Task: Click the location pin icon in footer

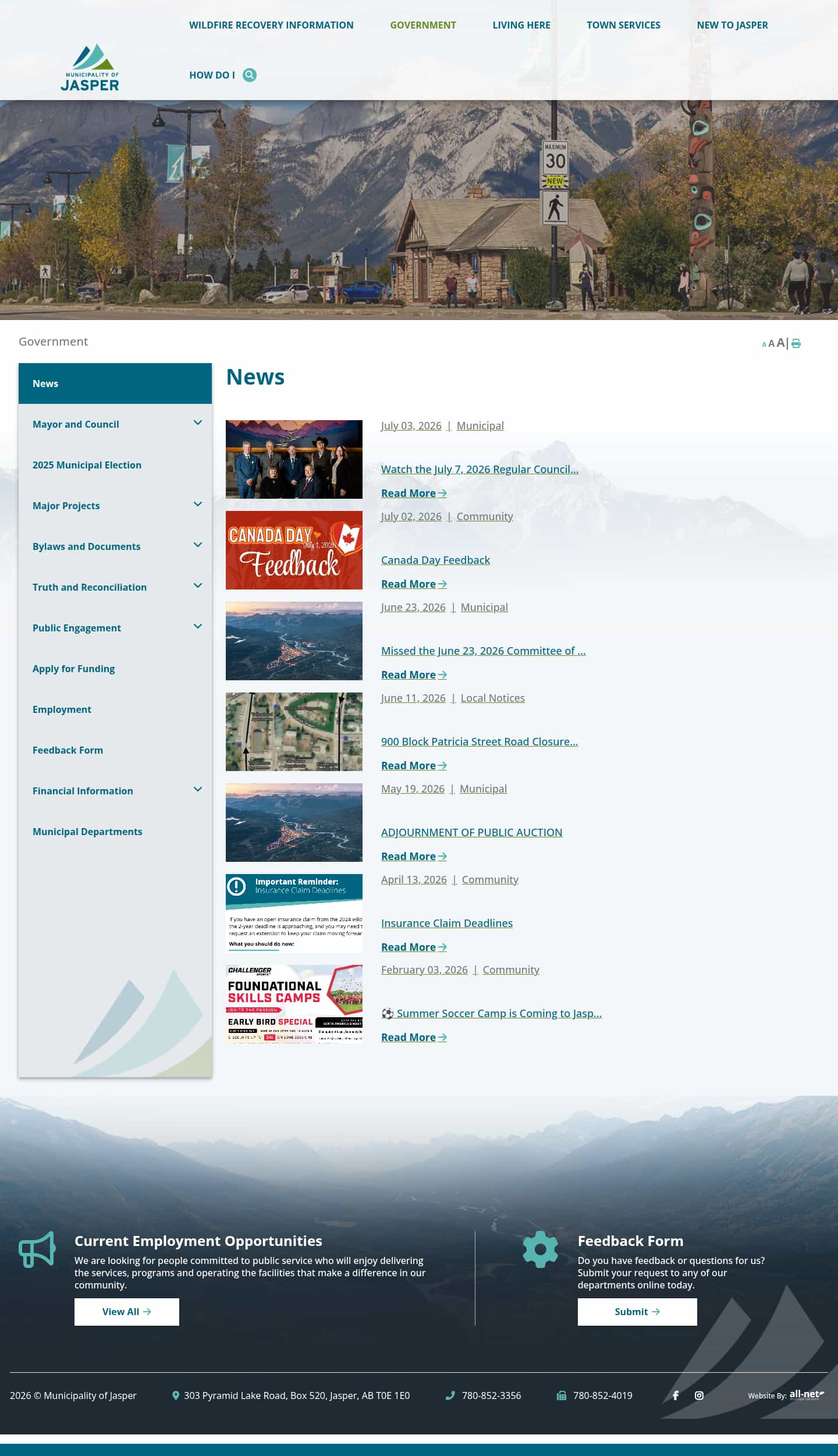Action: pyautogui.click(x=176, y=1395)
